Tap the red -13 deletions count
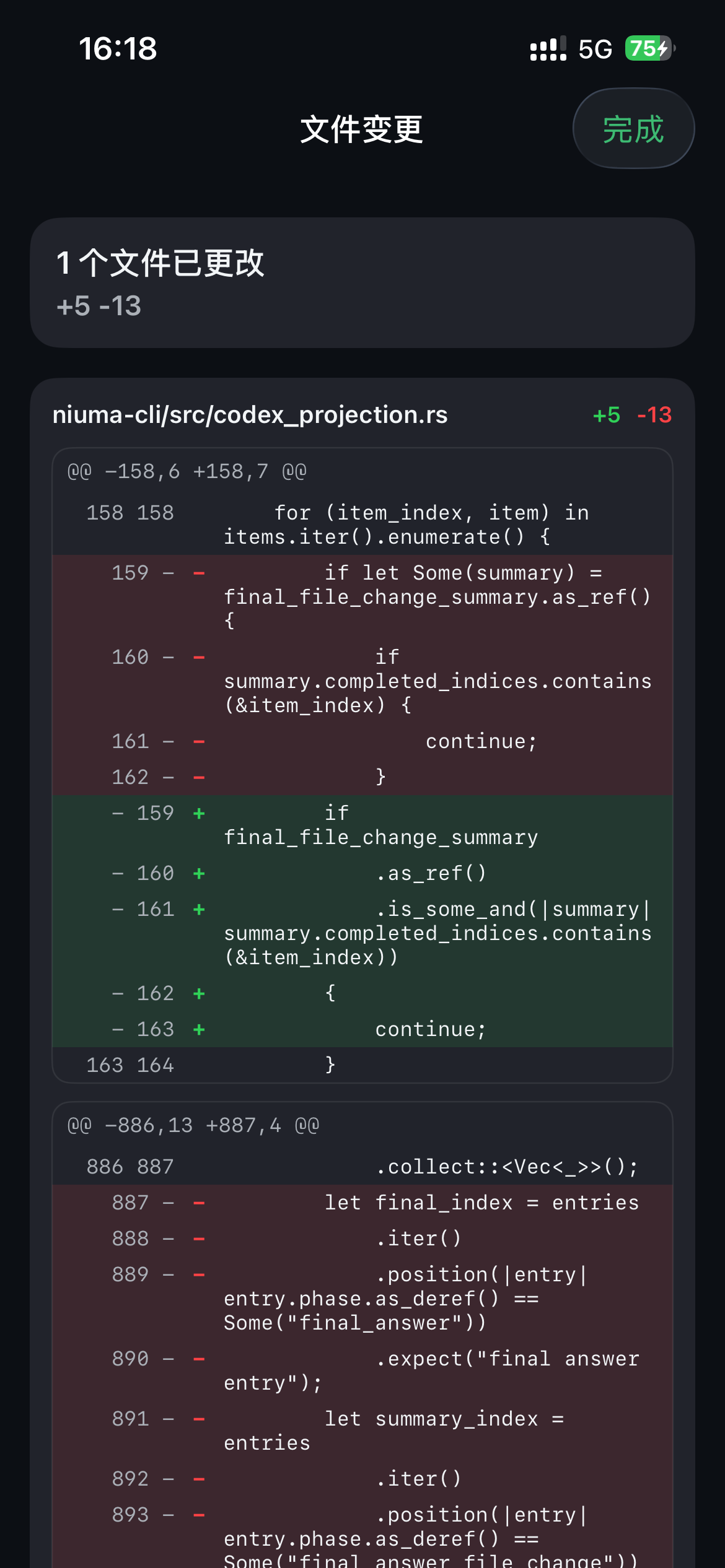Viewport: 725px width, 1568px height. 654,415
